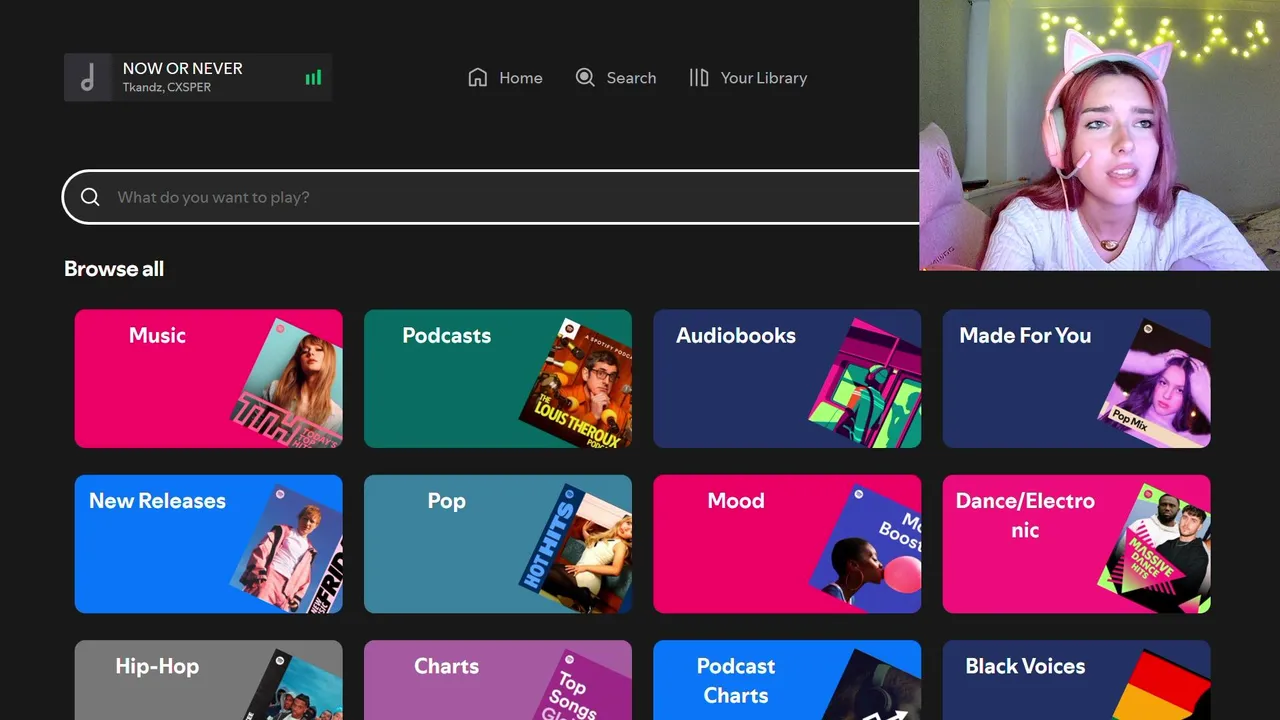Screen dimensions: 1280x720
Task: Go to Home tab
Action: click(506, 77)
